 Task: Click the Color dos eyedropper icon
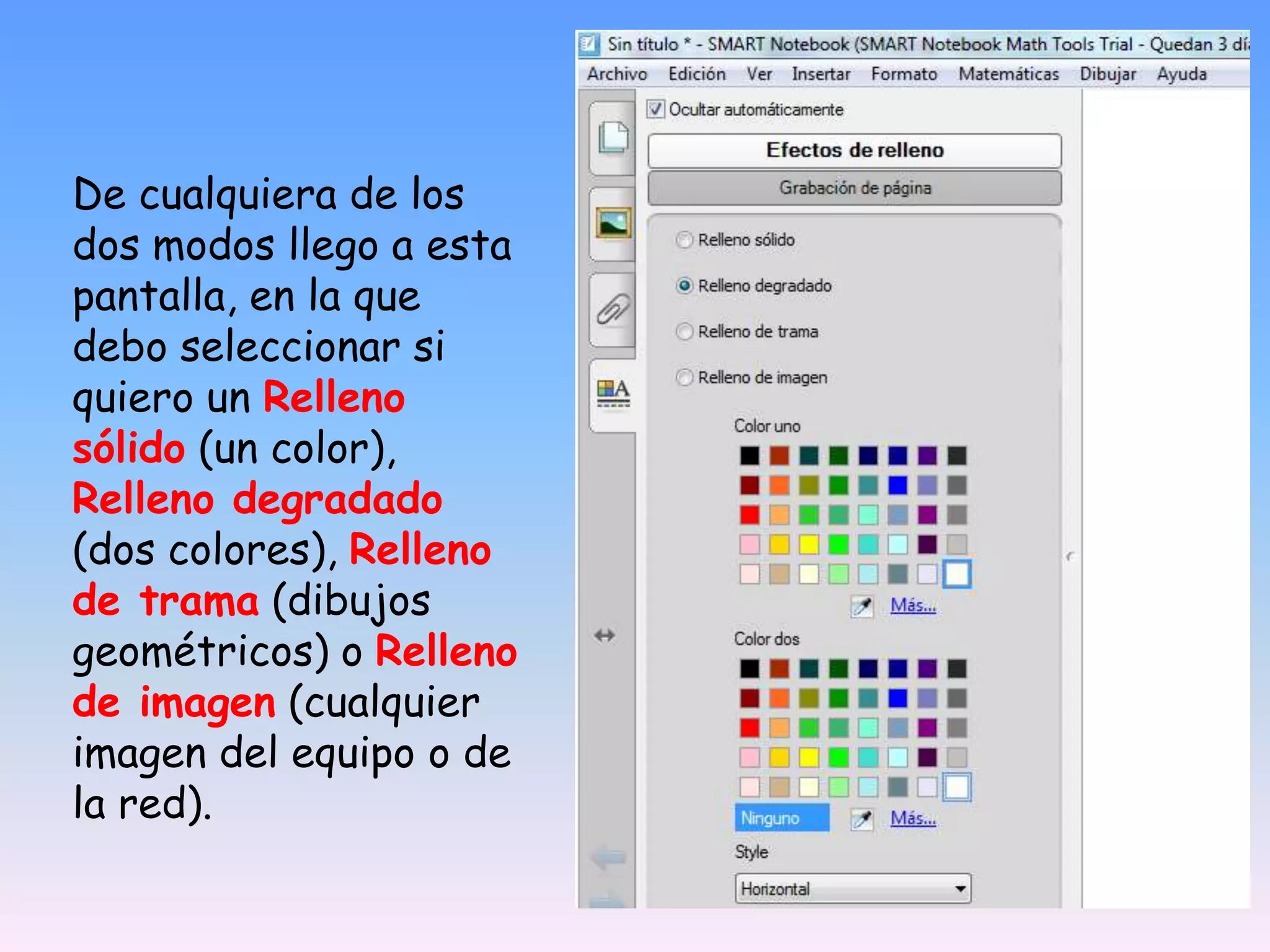(862, 819)
